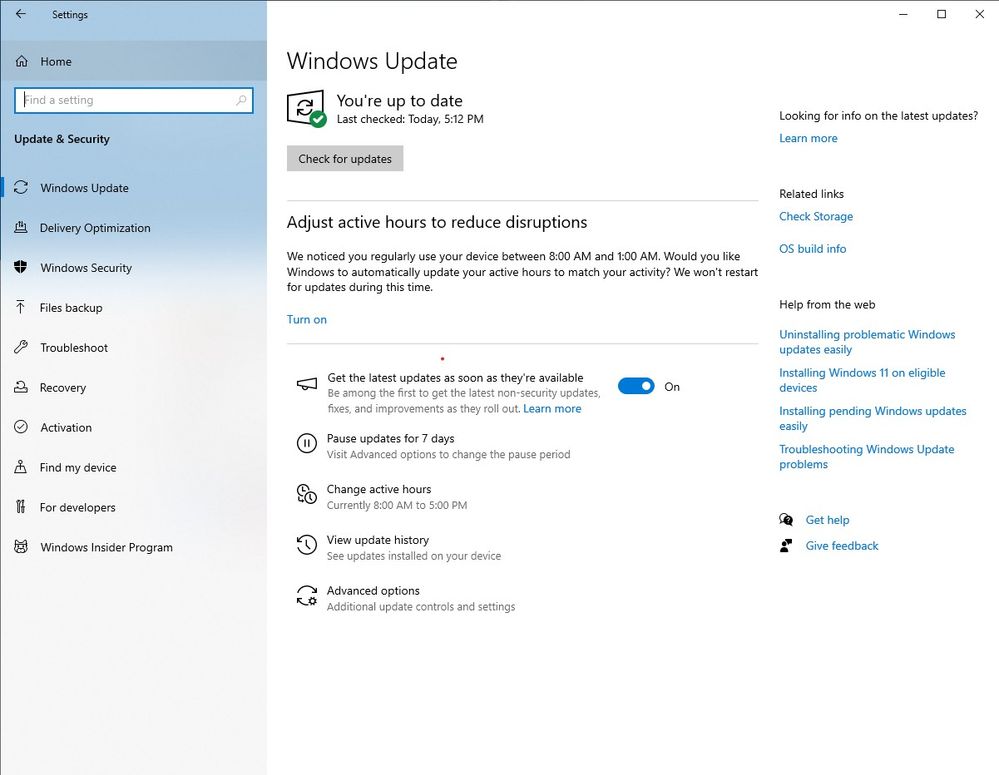Maximize the Settings window
The image size is (999, 775).
[941, 14]
